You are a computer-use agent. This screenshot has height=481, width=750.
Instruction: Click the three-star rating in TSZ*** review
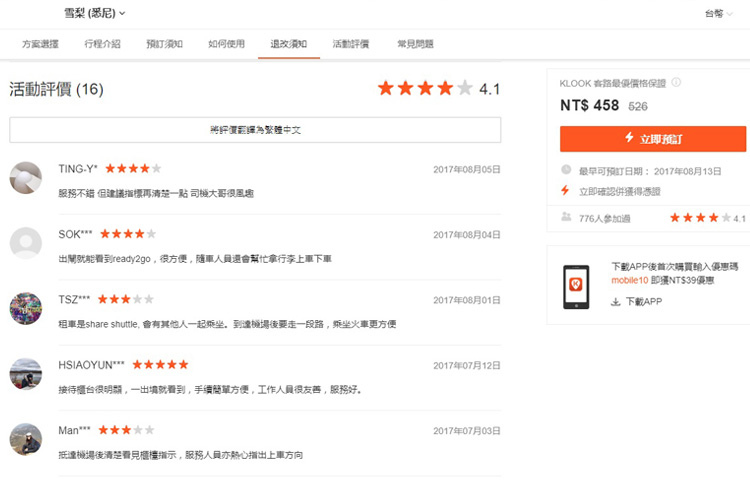[125, 299]
